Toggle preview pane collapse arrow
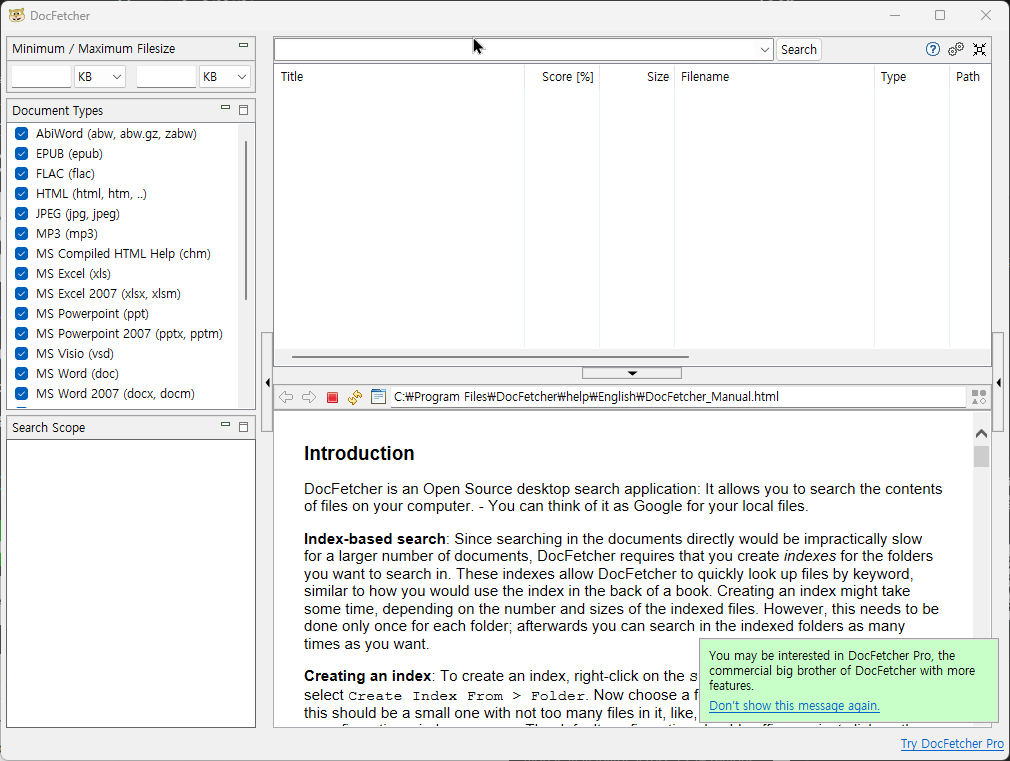 (632, 373)
